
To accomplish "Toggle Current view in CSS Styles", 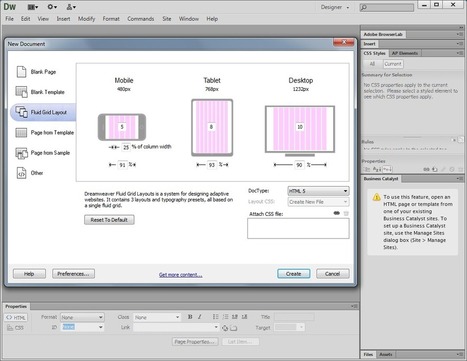I will click(x=393, y=64).
